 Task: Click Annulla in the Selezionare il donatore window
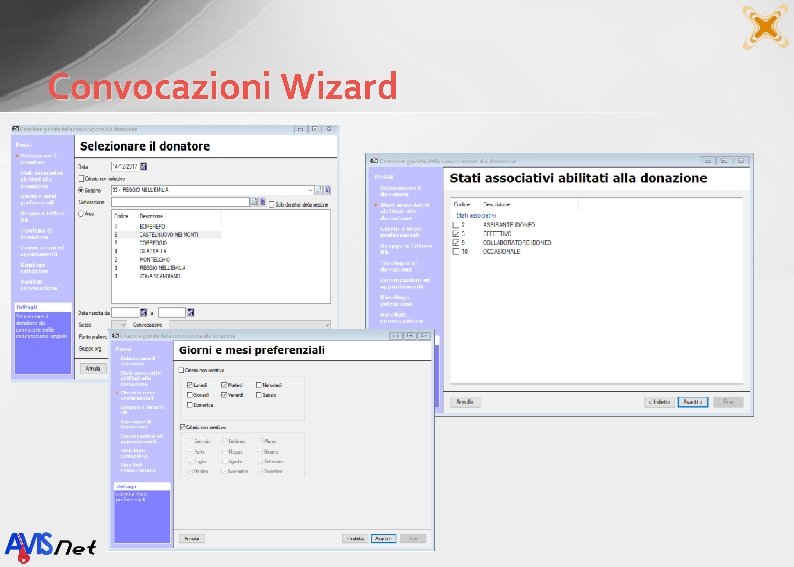[x=93, y=369]
